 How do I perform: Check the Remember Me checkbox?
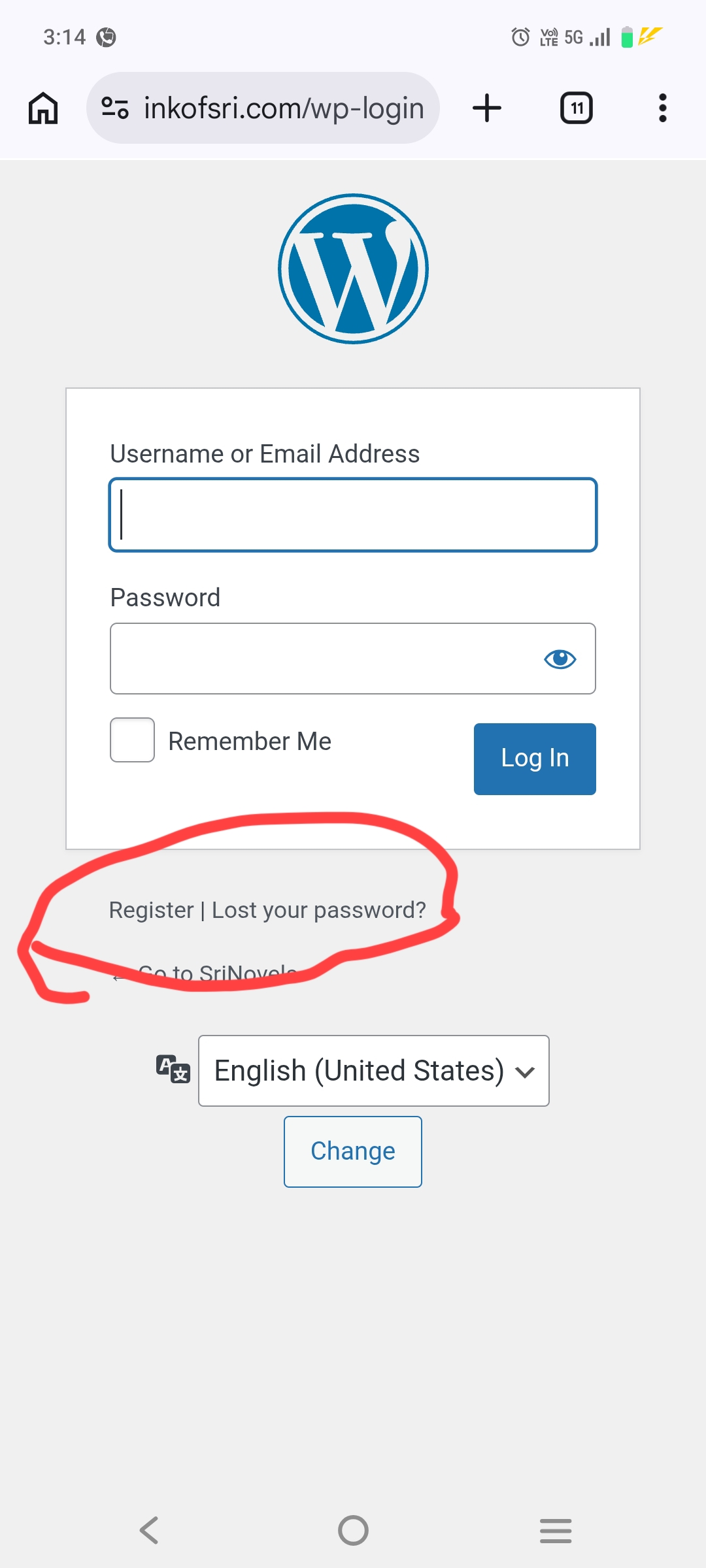[x=133, y=740]
